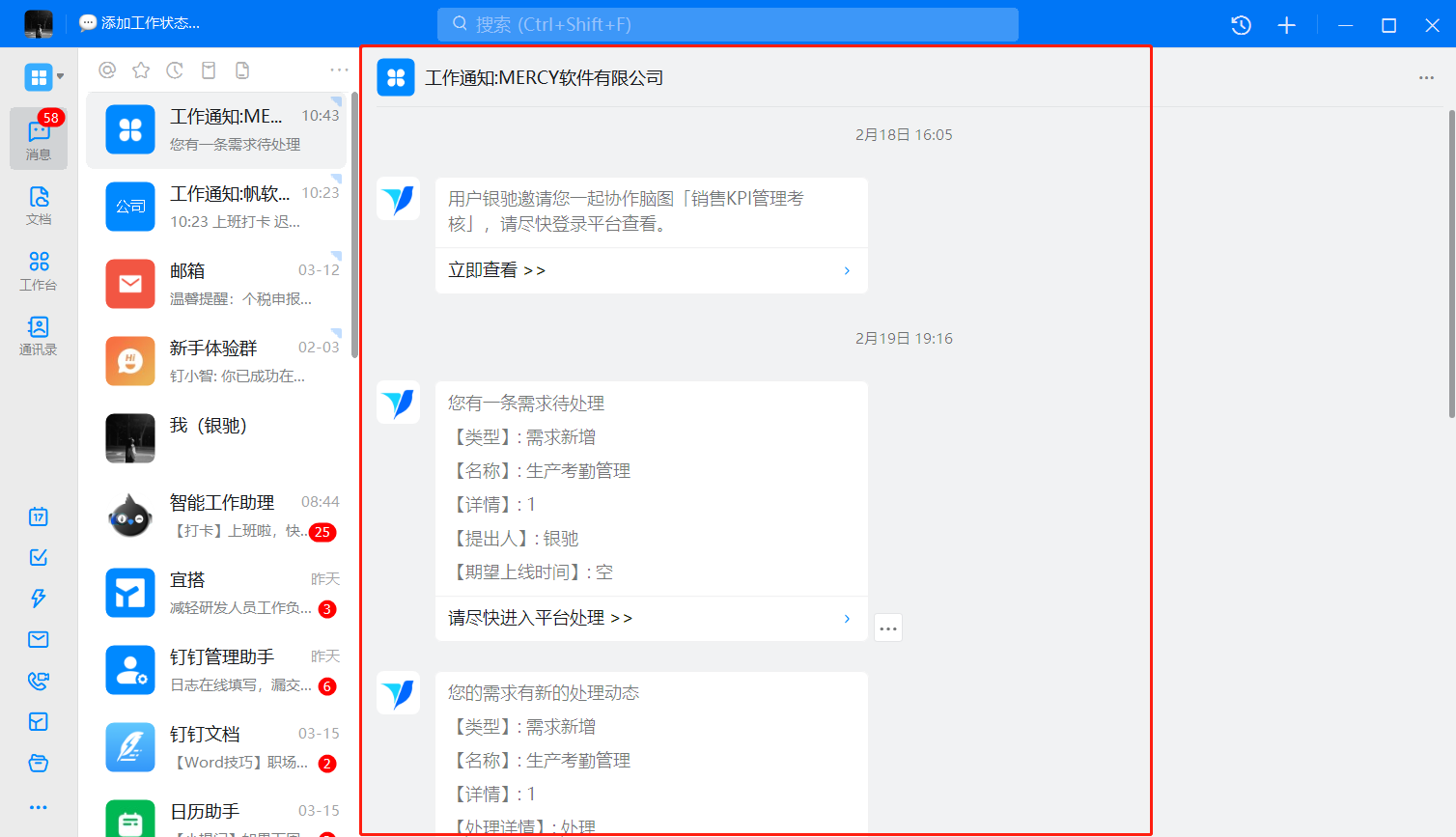Screen dimensions: 1456x837
Task: Click 请尽快进入平台处理 >> link
Action: point(540,618)
